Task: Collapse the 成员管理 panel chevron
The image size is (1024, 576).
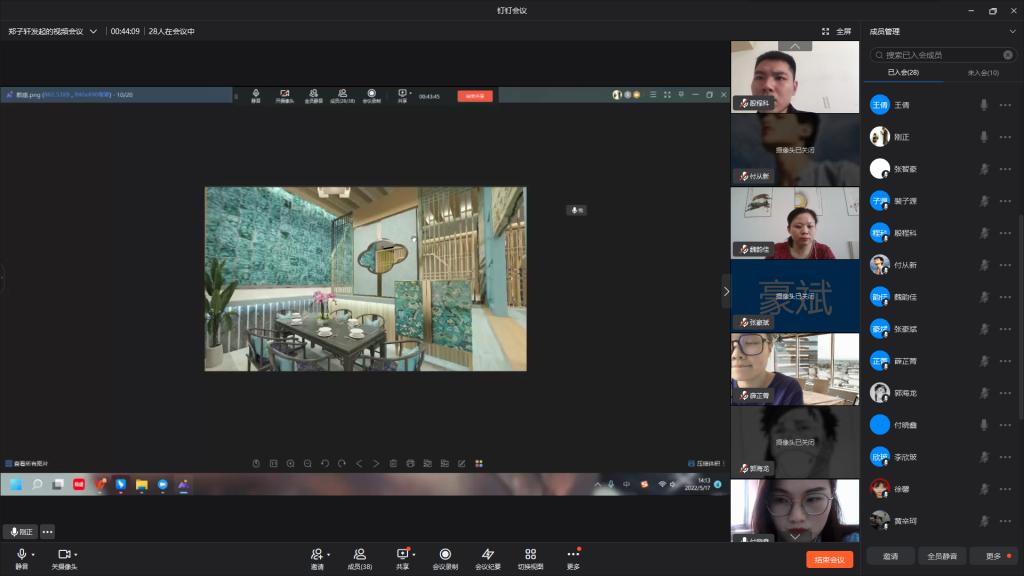Action: coord(1012,31)
